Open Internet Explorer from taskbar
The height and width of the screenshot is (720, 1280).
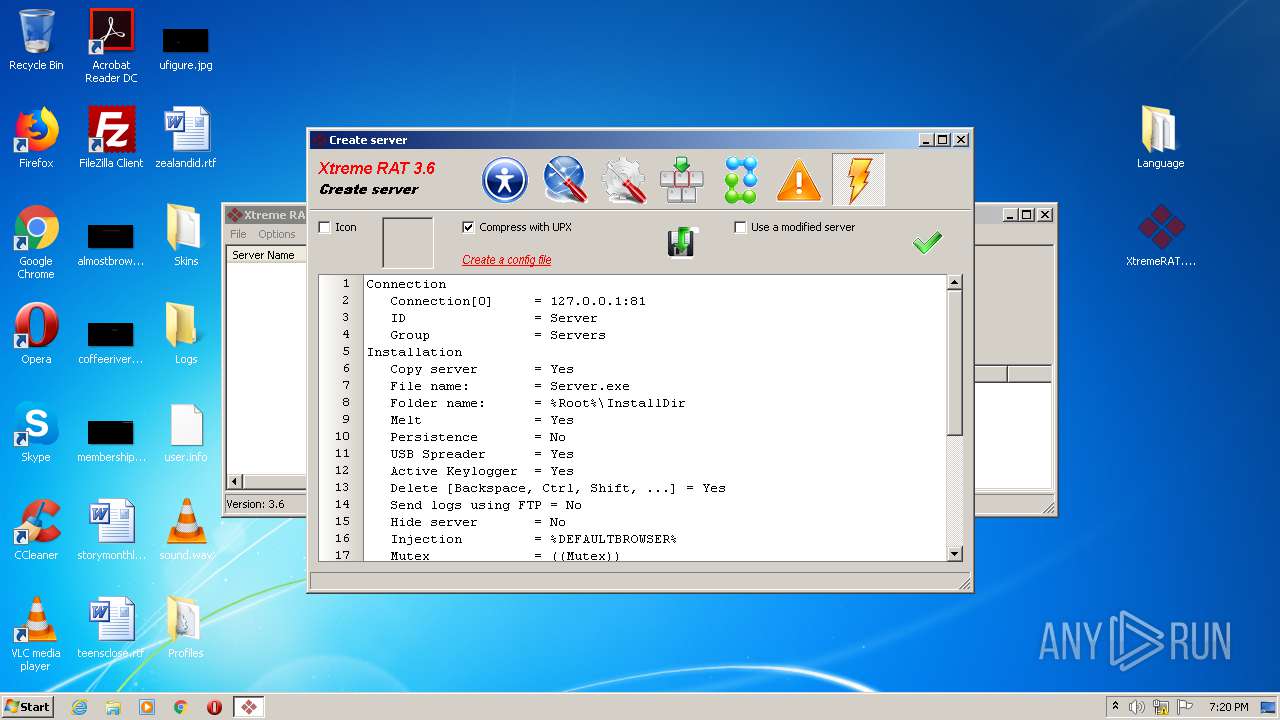pos(79,707)
